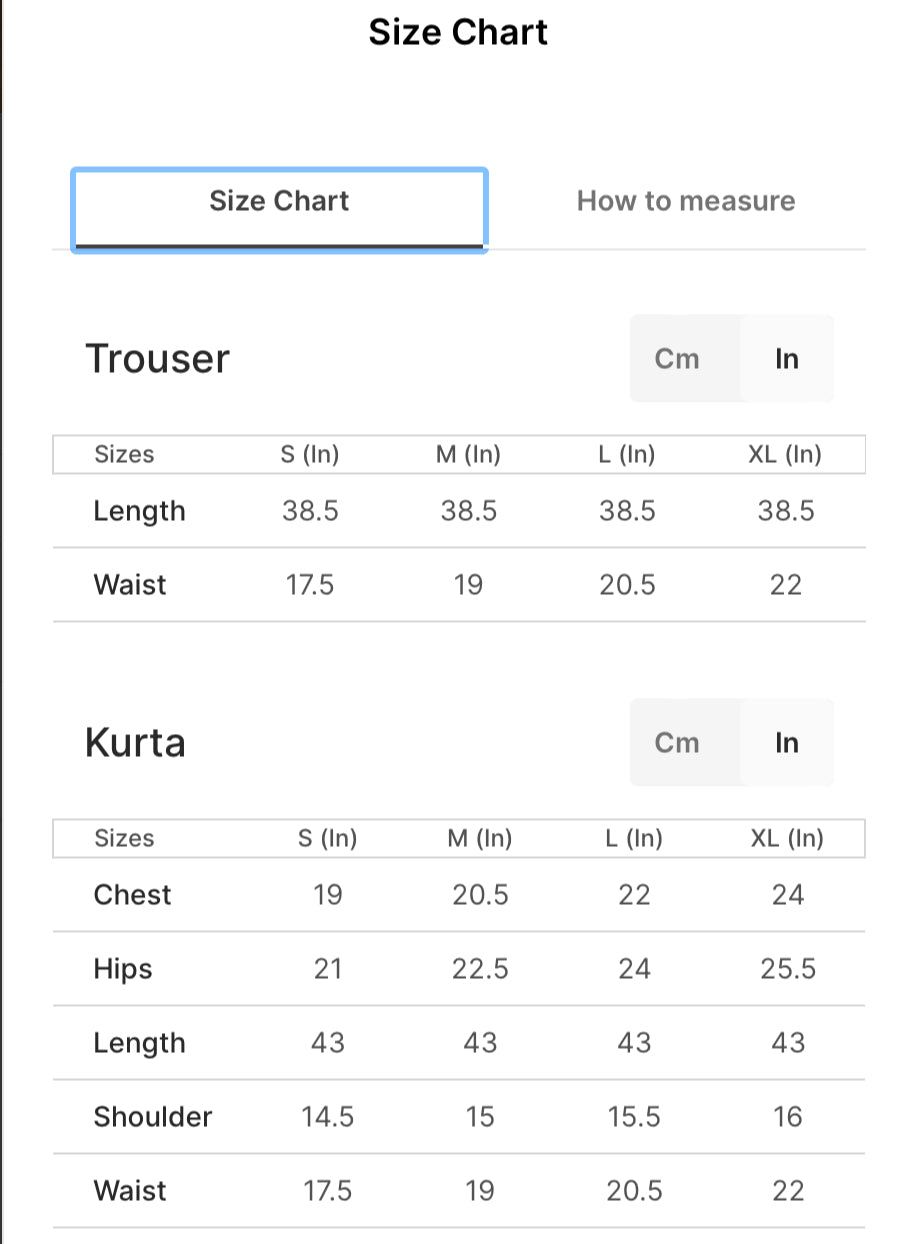Image resolution: width=897 pixels, height=1244 pixels.
Task: Select the Kurta Hips row label
Action: click(x=123, y=969)
